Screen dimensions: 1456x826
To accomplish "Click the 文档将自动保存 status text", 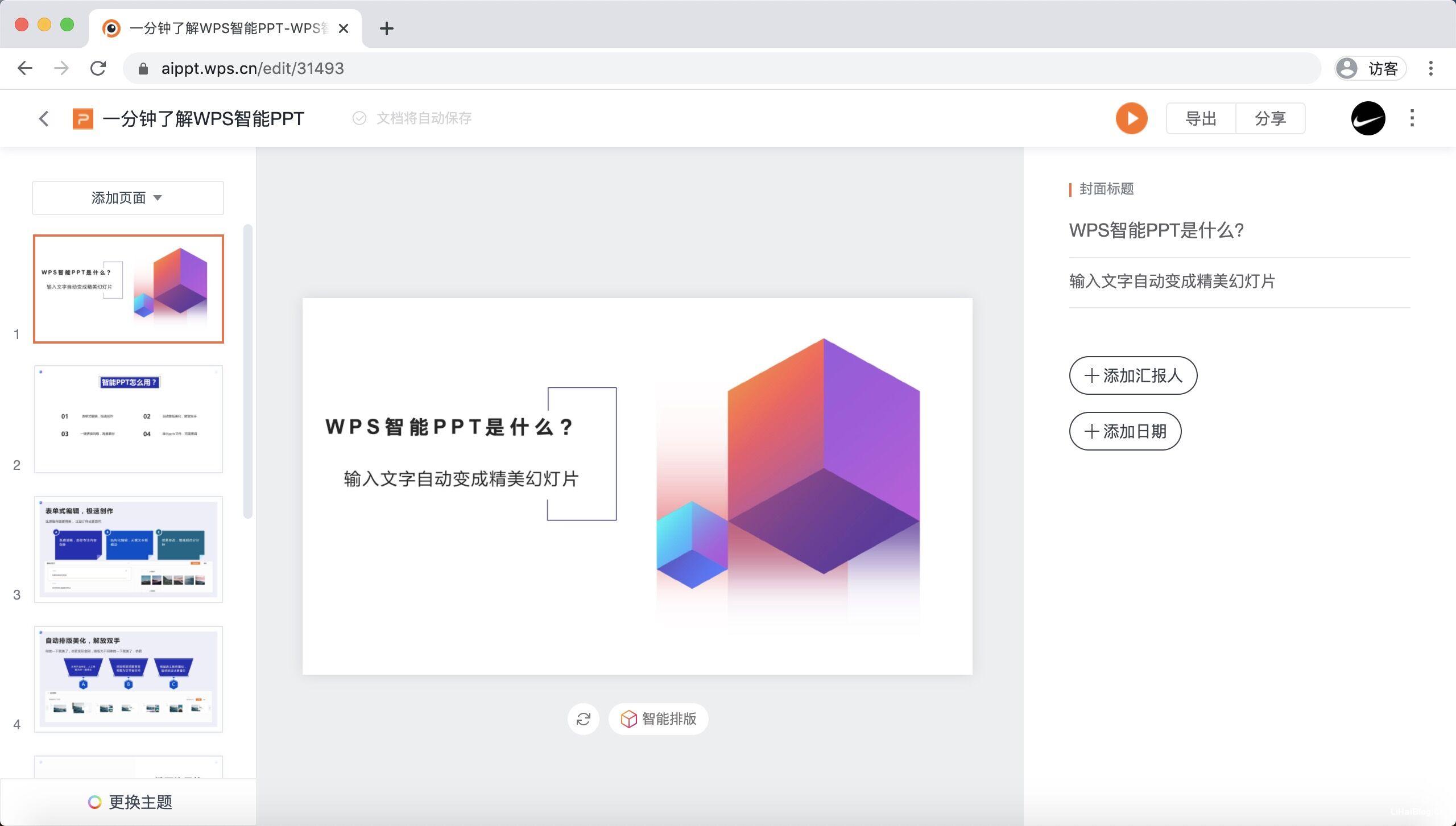I will [424, 118].
